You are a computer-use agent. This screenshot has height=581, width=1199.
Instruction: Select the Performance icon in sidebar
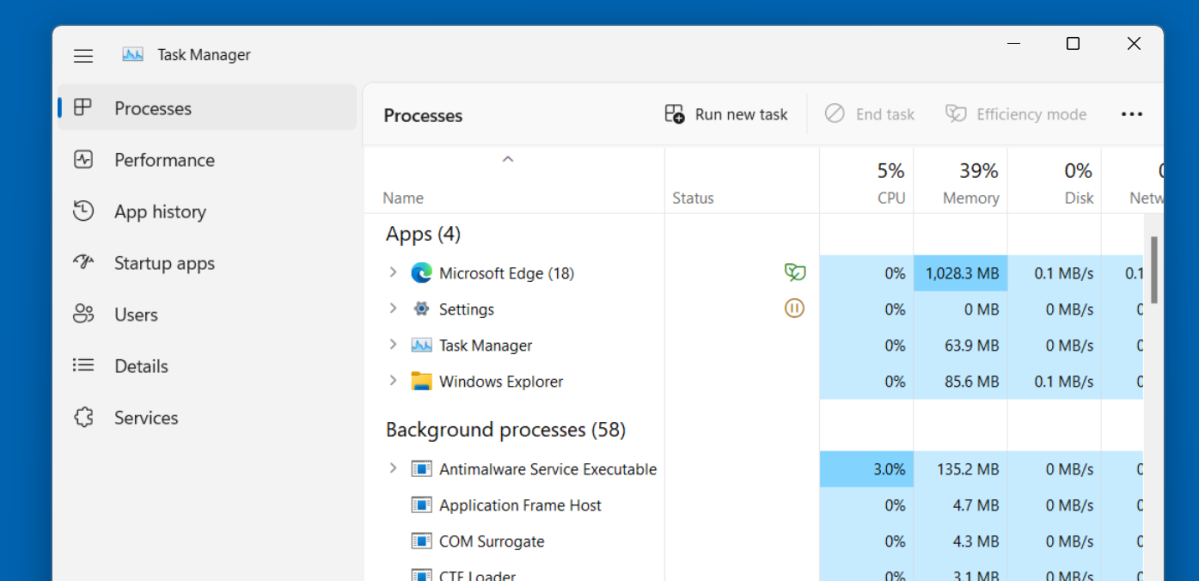(83, 160)
